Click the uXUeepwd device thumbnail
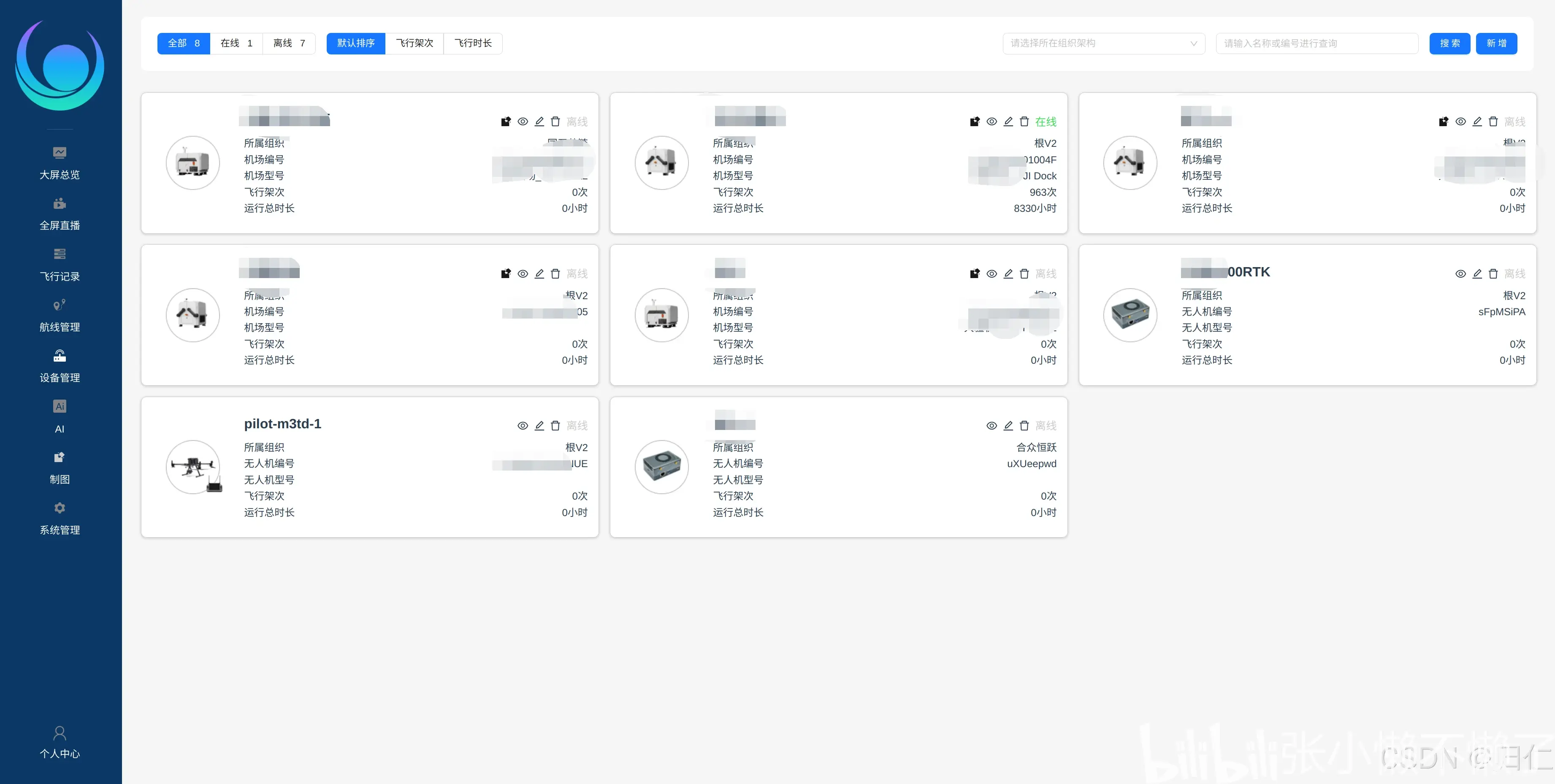1555x784 pixels. pos(661,467)
